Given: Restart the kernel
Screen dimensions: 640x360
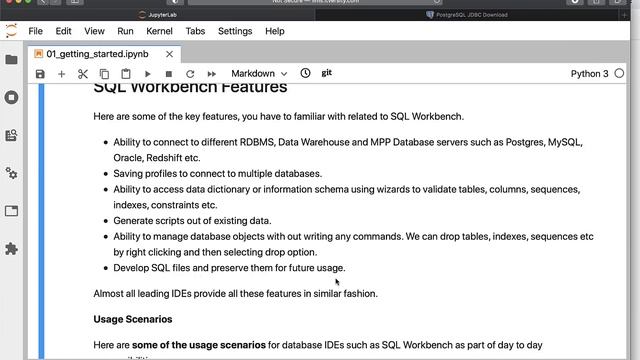Looking at the screenshot, I should click(190, 74).
